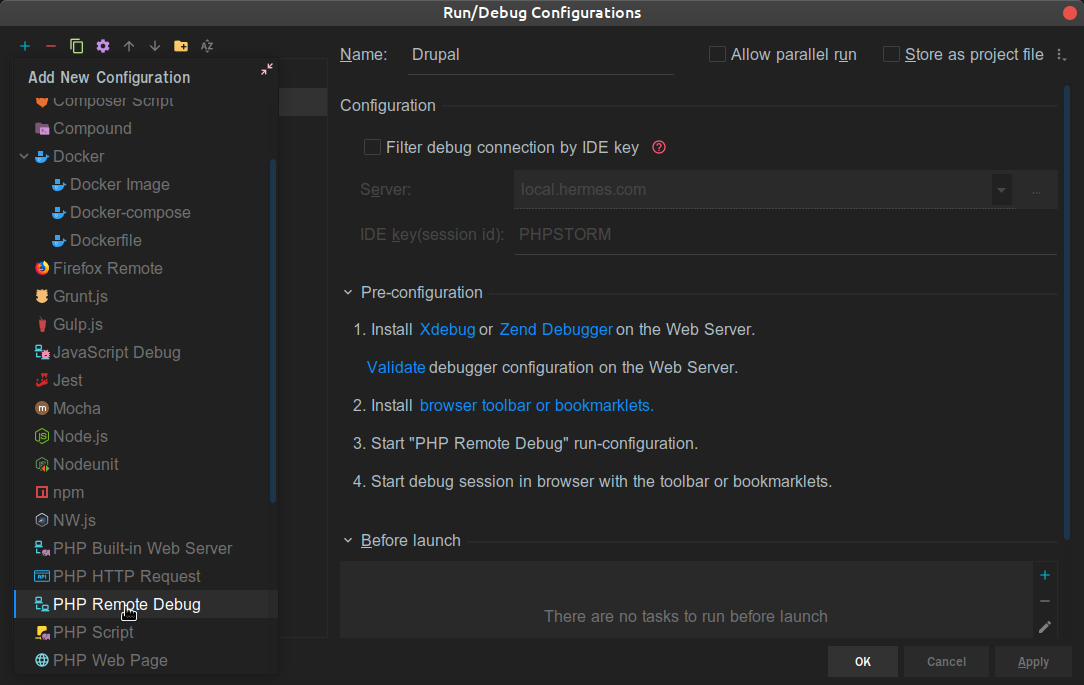The height and width of the screenshot is (685, 1084).
Task: Open the Xdebug link
Action: (x=447, y=330)
